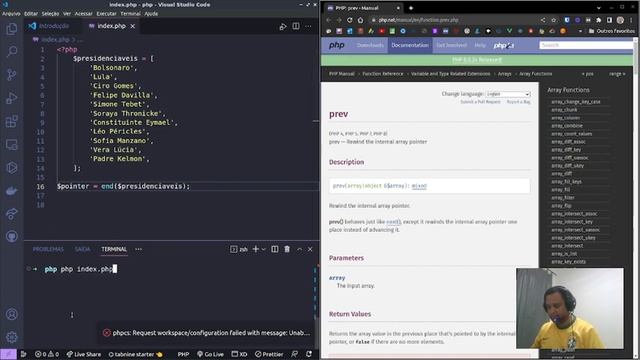Switch to the PROBLEMAS panel tab
Screen dimensions: 640x360
pos(48,249)
